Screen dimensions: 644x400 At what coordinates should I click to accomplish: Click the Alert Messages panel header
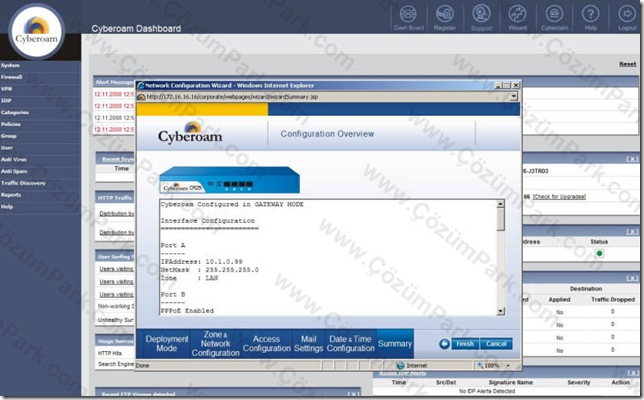(115, 82)
